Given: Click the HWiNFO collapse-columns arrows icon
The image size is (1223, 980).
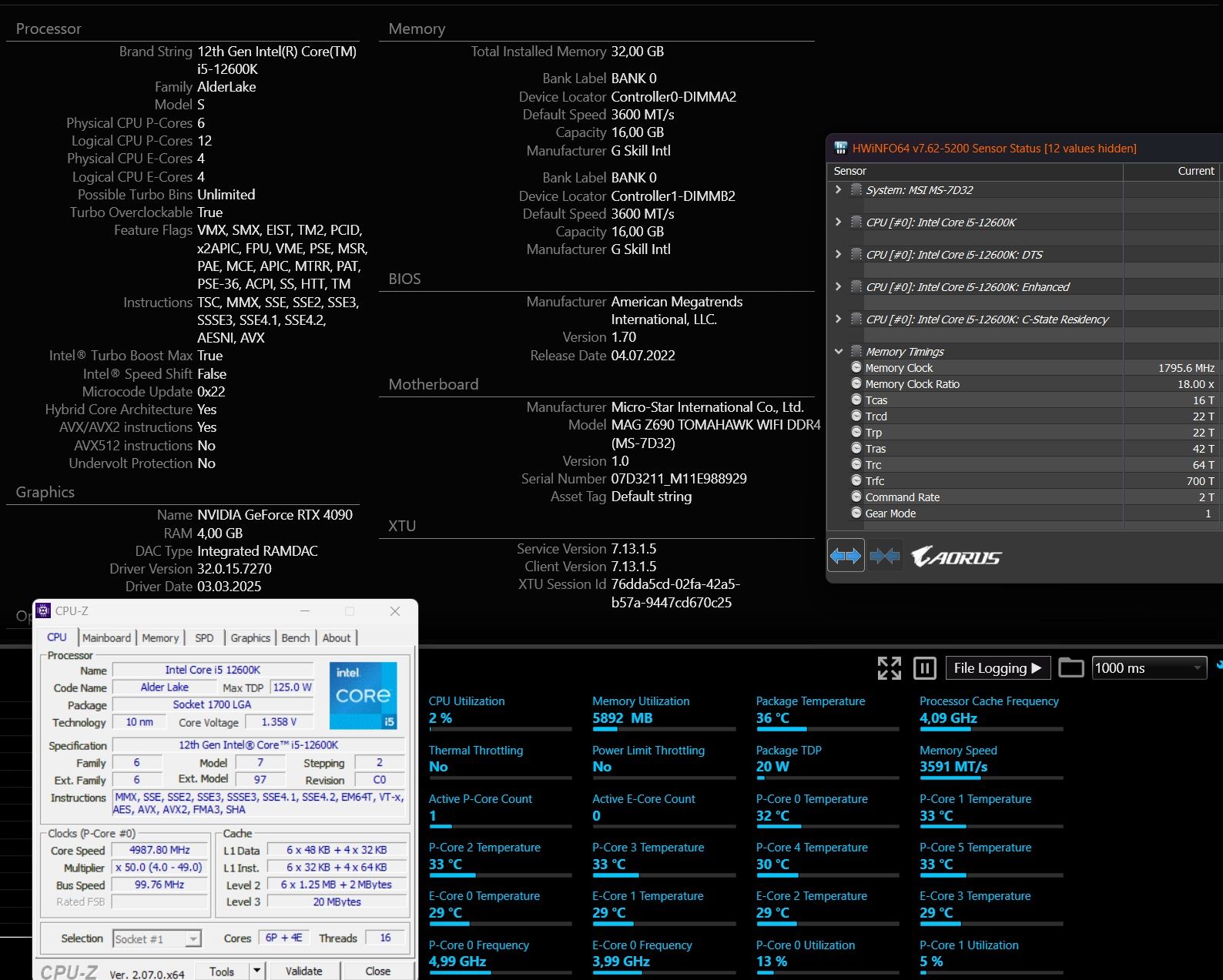Looking at the screenshot, I should [x=884, y=555].
